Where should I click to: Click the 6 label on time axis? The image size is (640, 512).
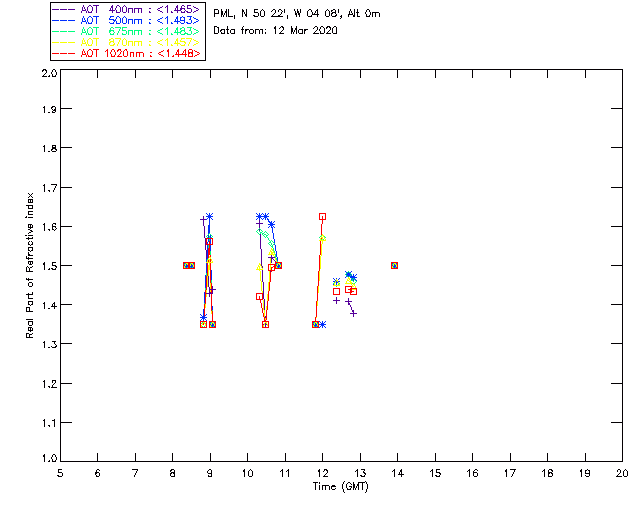click(98, 473)
